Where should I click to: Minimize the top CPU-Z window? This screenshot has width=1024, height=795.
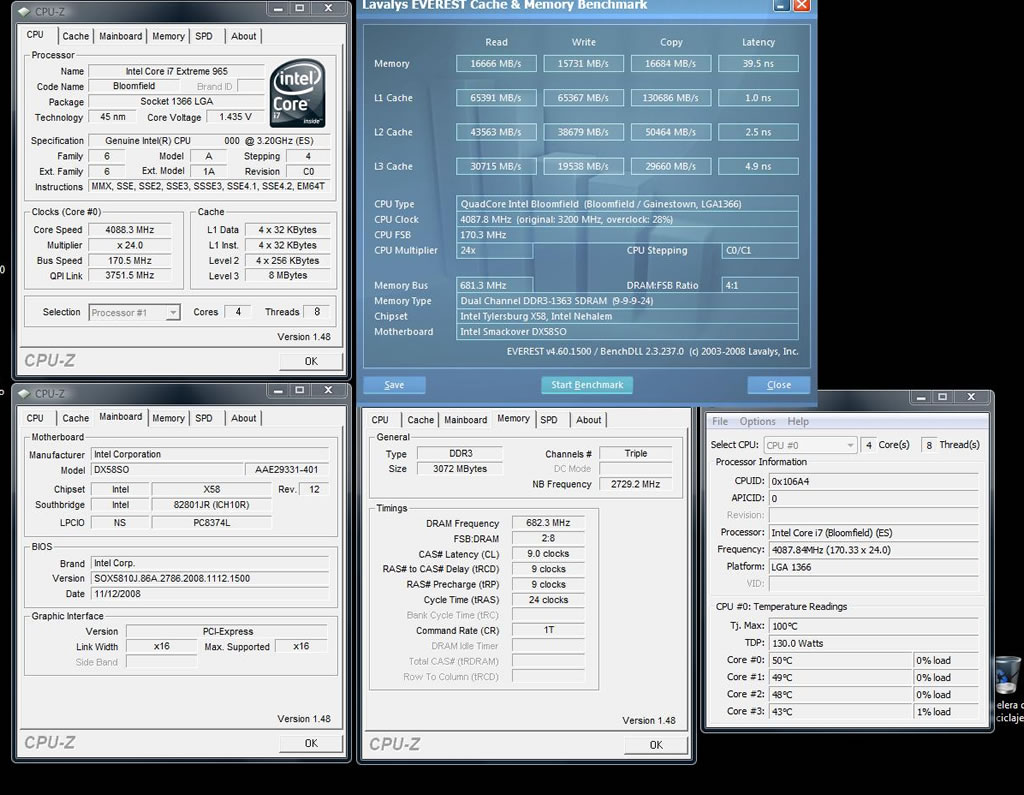[279, 8]
